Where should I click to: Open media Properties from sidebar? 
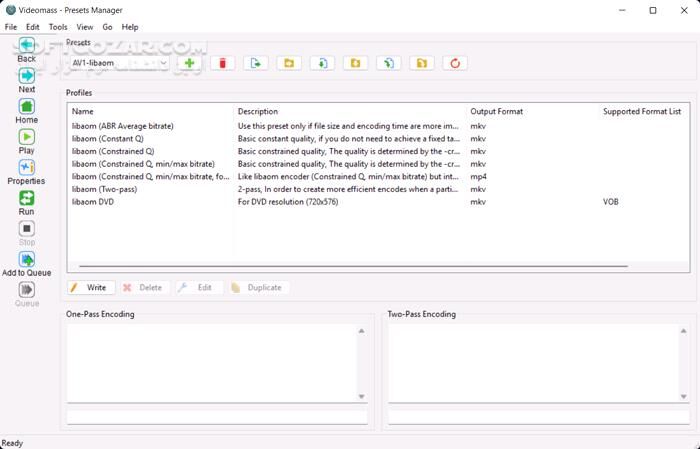(x=27, y=168)
